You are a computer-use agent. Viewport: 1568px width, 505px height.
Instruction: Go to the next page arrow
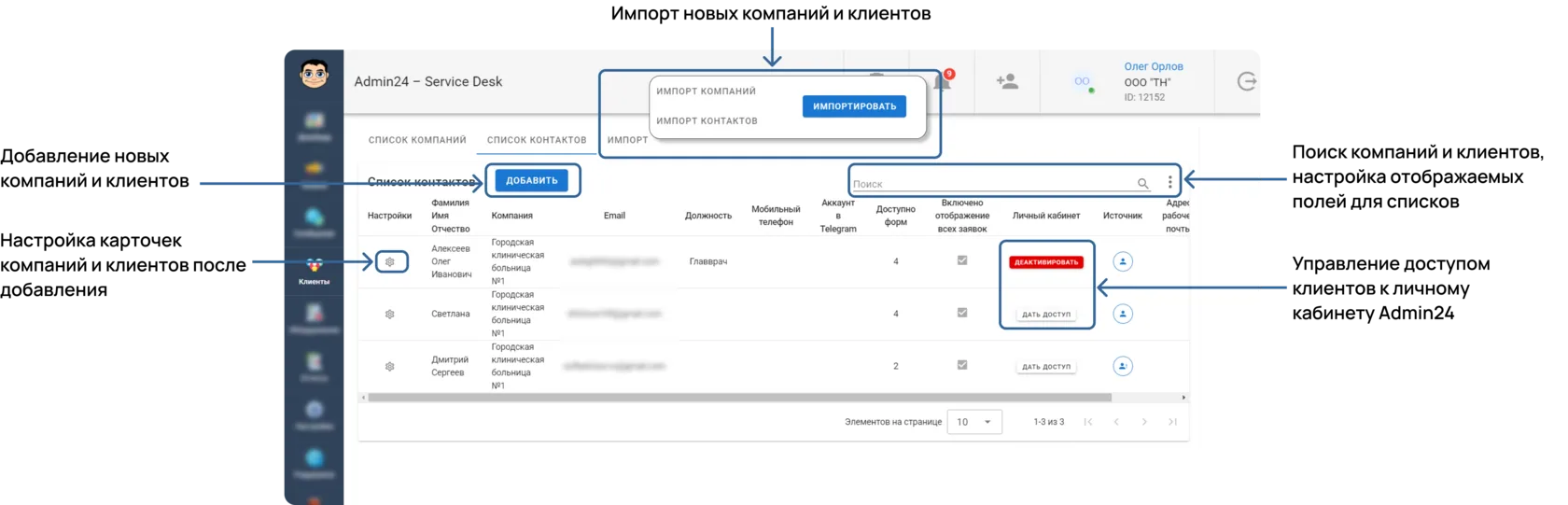[x=1144, y=422]
